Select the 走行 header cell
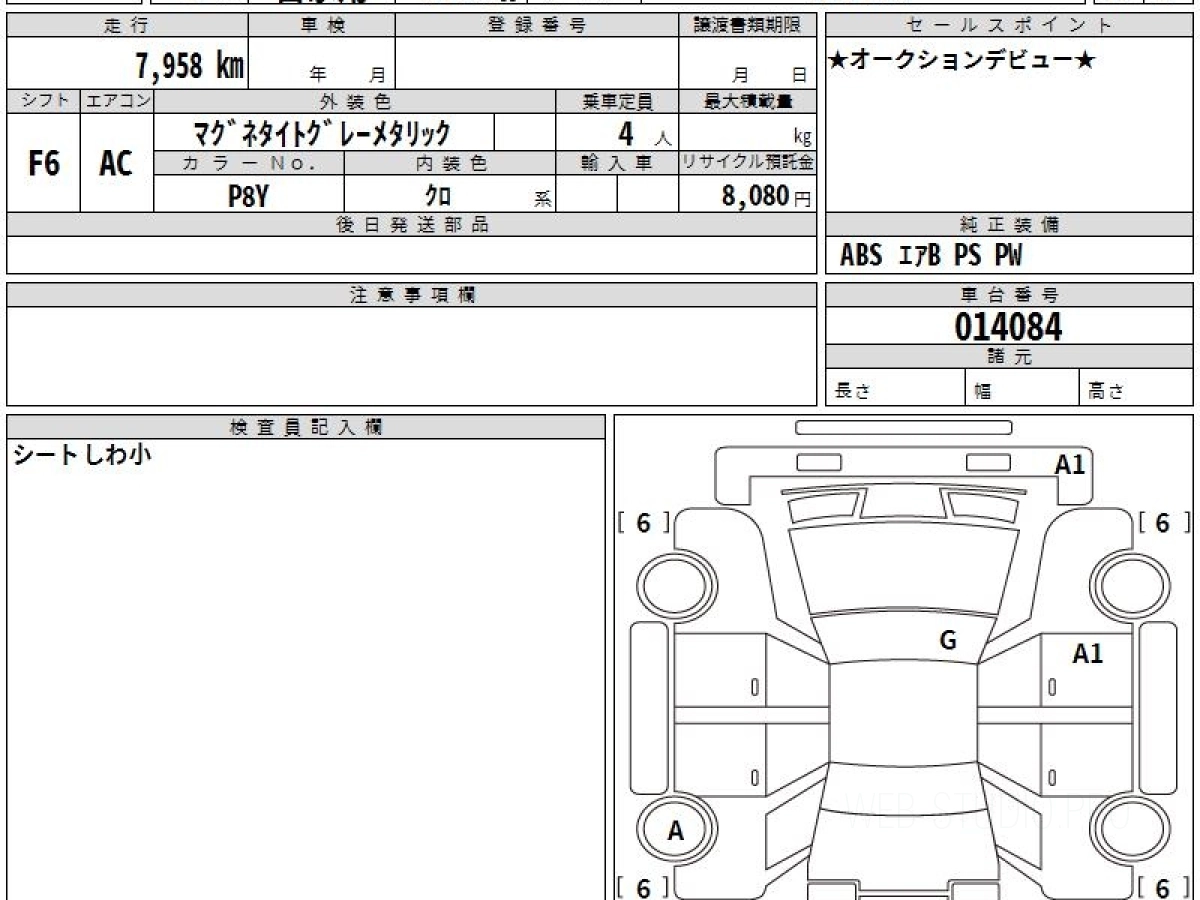The width and height of the screenshot is (1200, 900). tap(127, 26)
